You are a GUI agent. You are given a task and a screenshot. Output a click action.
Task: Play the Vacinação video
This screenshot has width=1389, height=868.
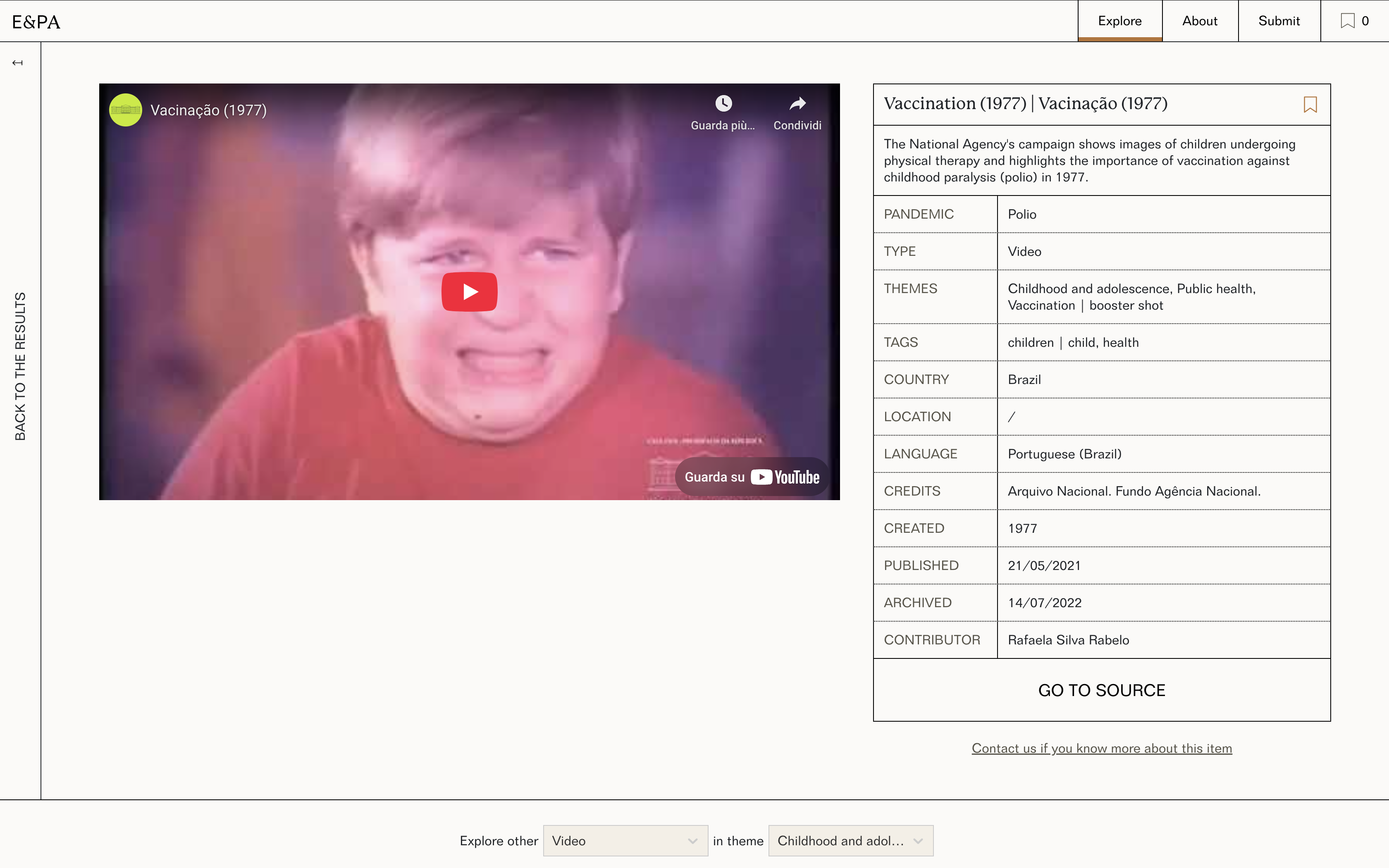click(470, 292)
